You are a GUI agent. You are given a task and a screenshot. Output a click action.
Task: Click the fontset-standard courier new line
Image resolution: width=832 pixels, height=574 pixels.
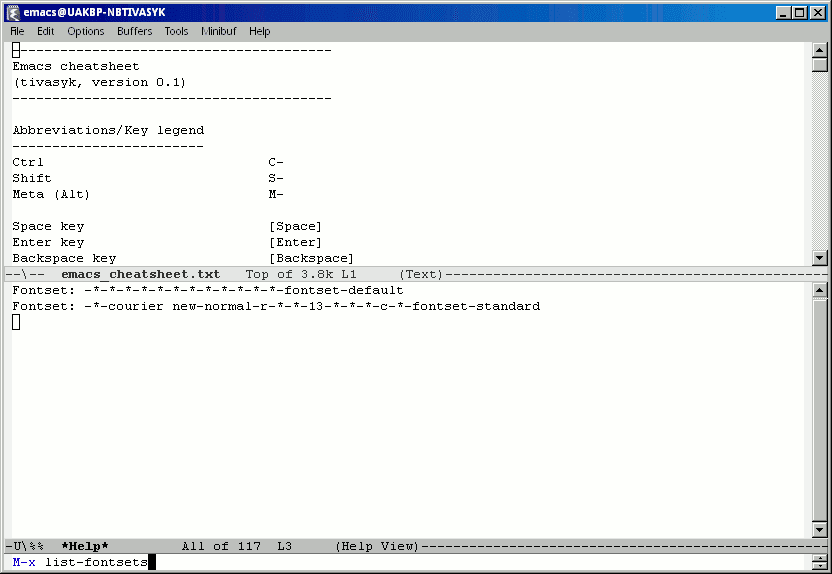tap(276, 306)
